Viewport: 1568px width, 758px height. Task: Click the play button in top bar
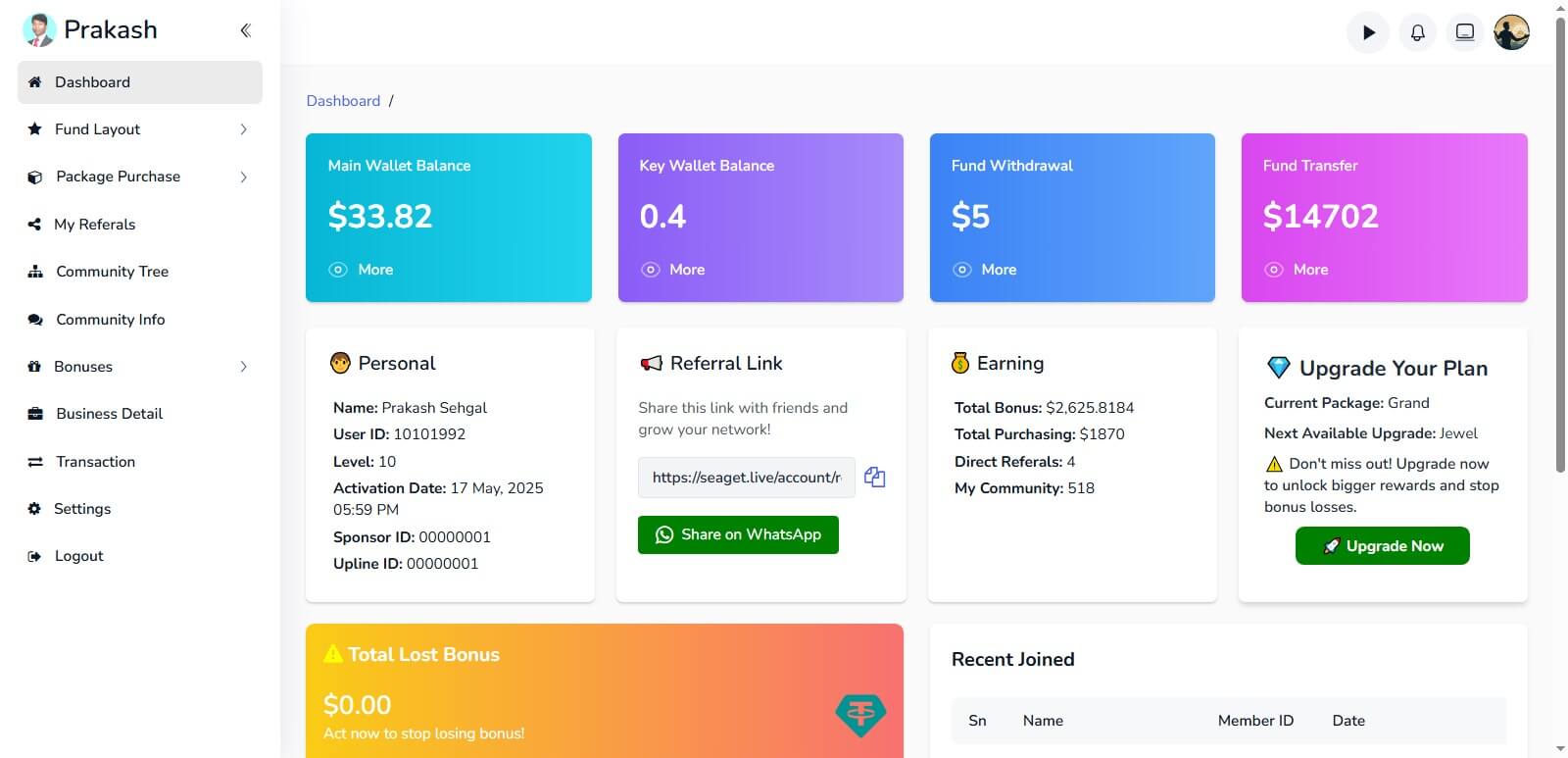[1368, 32]
